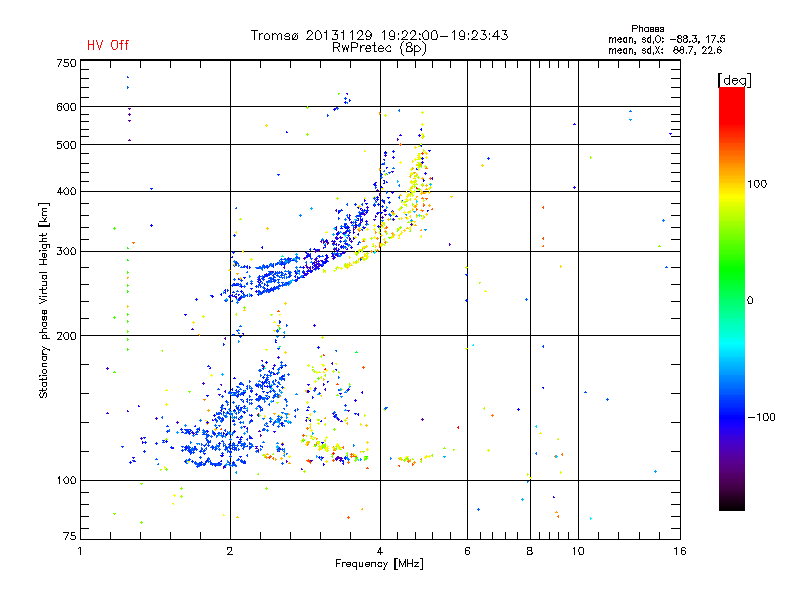The image size is (800, 600).
Task: Click x-axis tick label '16'
Action: (680, 551)
